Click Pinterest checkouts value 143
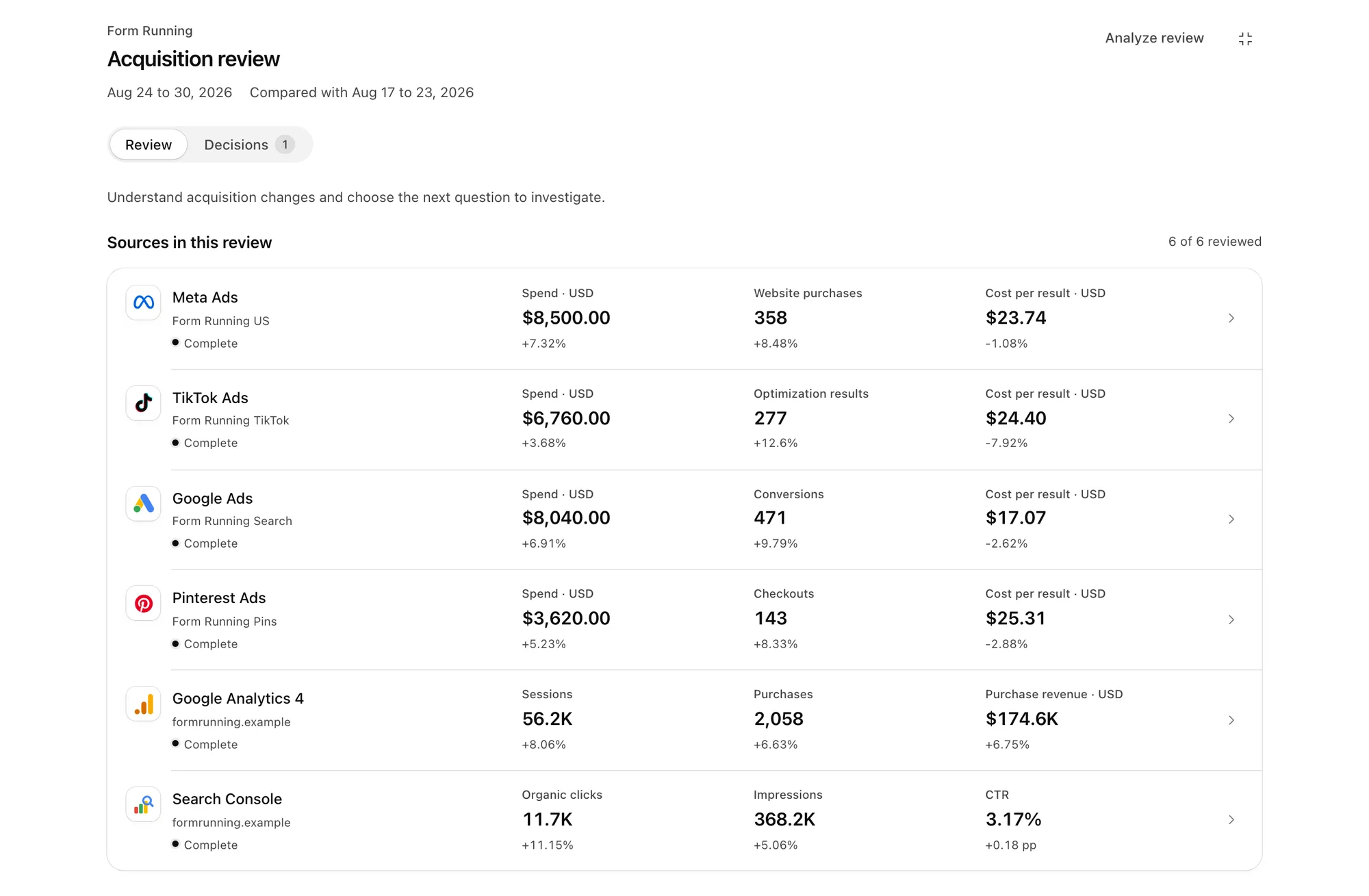The image size is (1369, 896). [x=770, y=619]
